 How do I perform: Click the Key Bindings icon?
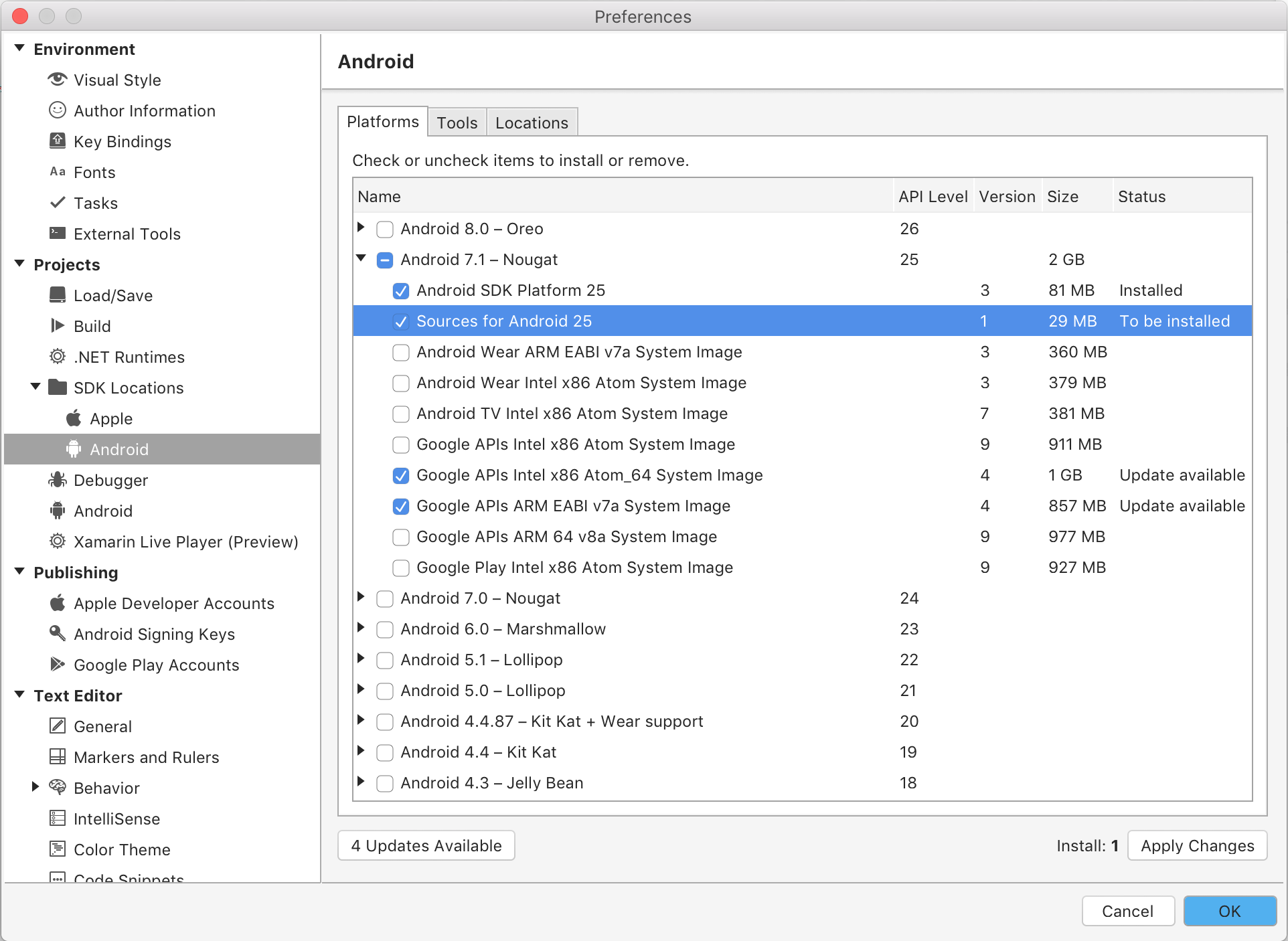(x=58, y=141)
